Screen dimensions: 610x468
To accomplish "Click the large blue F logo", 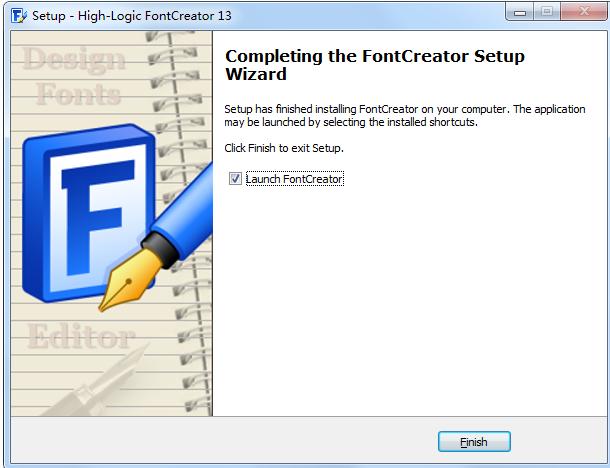I will [89, 213].
